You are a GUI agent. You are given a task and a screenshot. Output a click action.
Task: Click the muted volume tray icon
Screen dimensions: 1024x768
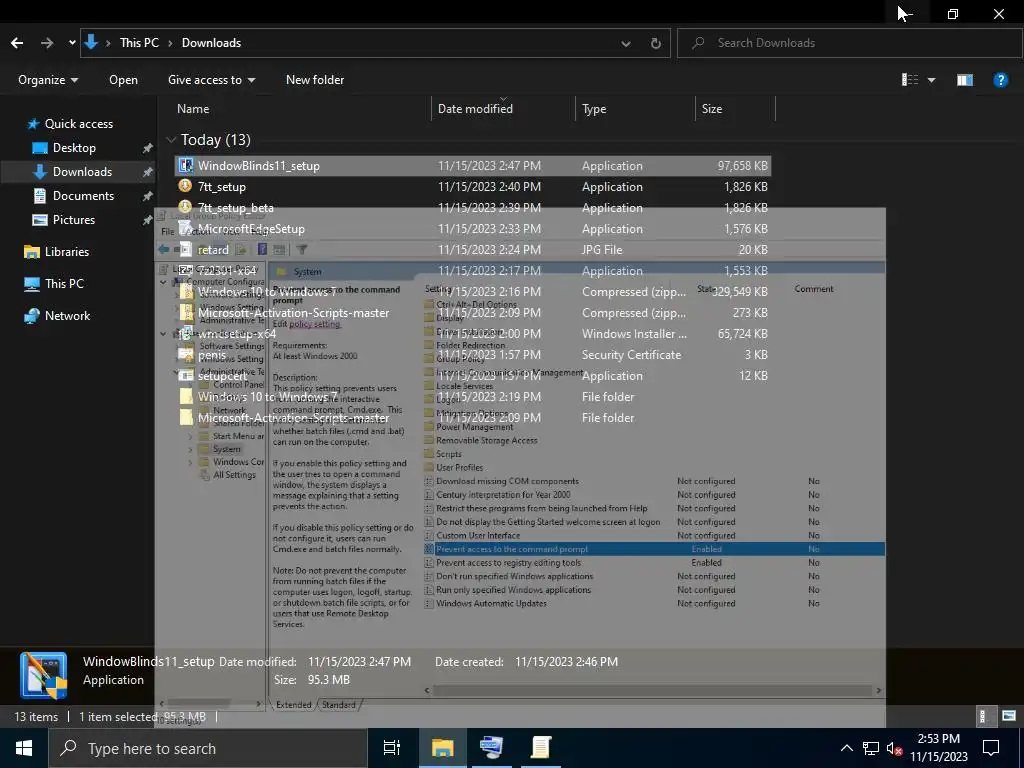[895, 748]
